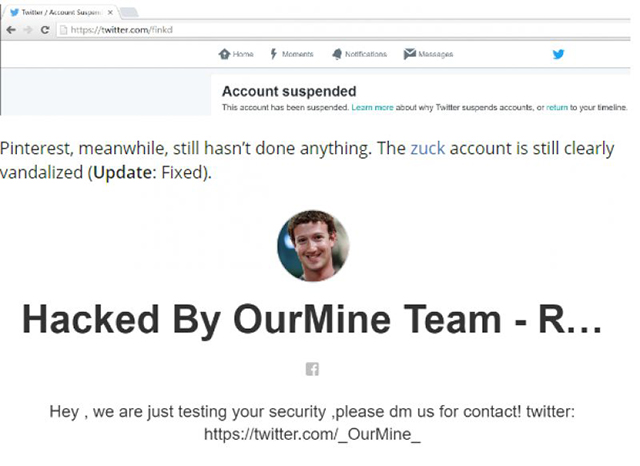Open the zuck account link

[x=427, y=148]
